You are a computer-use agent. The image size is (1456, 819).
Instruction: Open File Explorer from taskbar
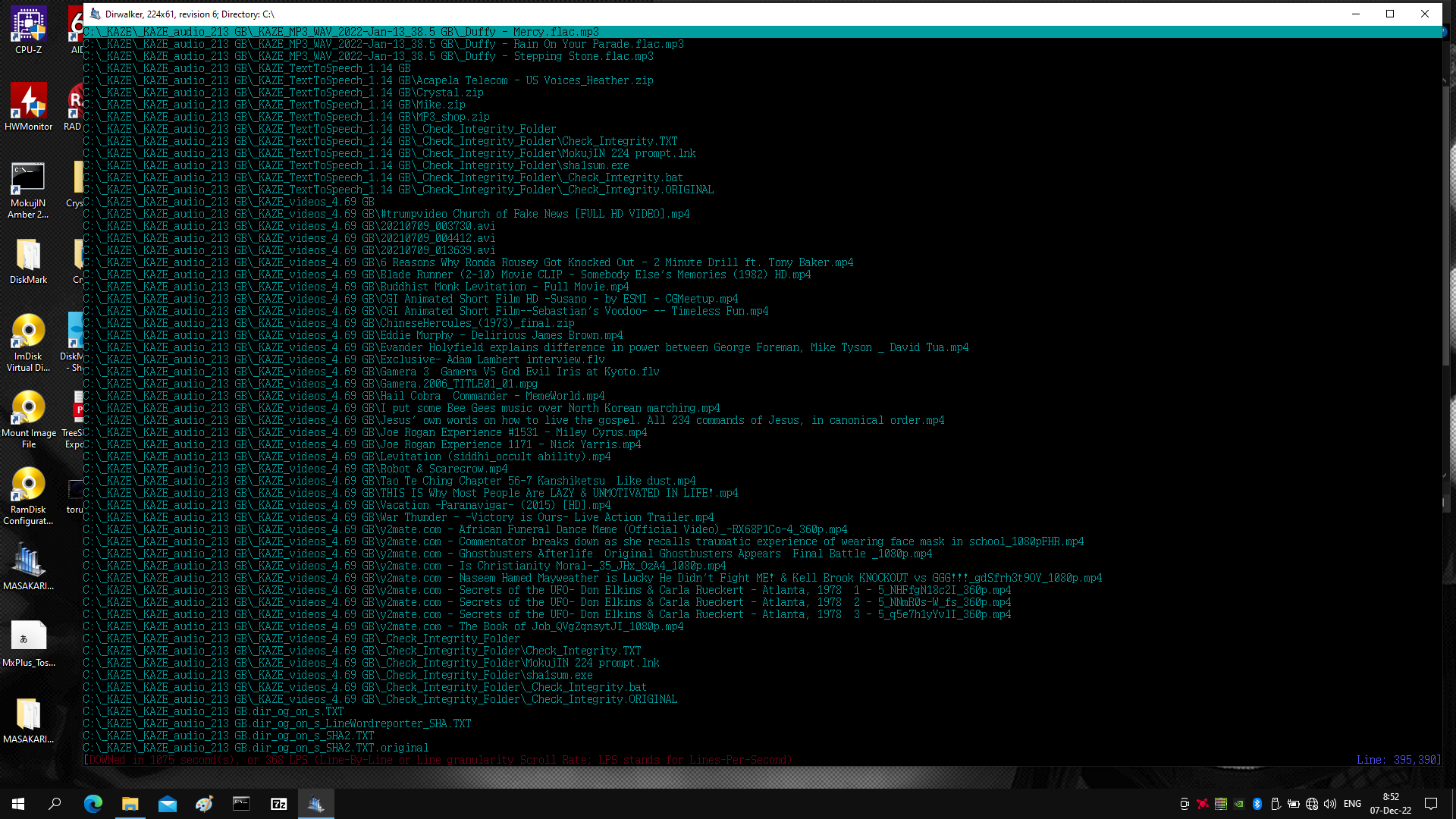(x=130, y=804)
